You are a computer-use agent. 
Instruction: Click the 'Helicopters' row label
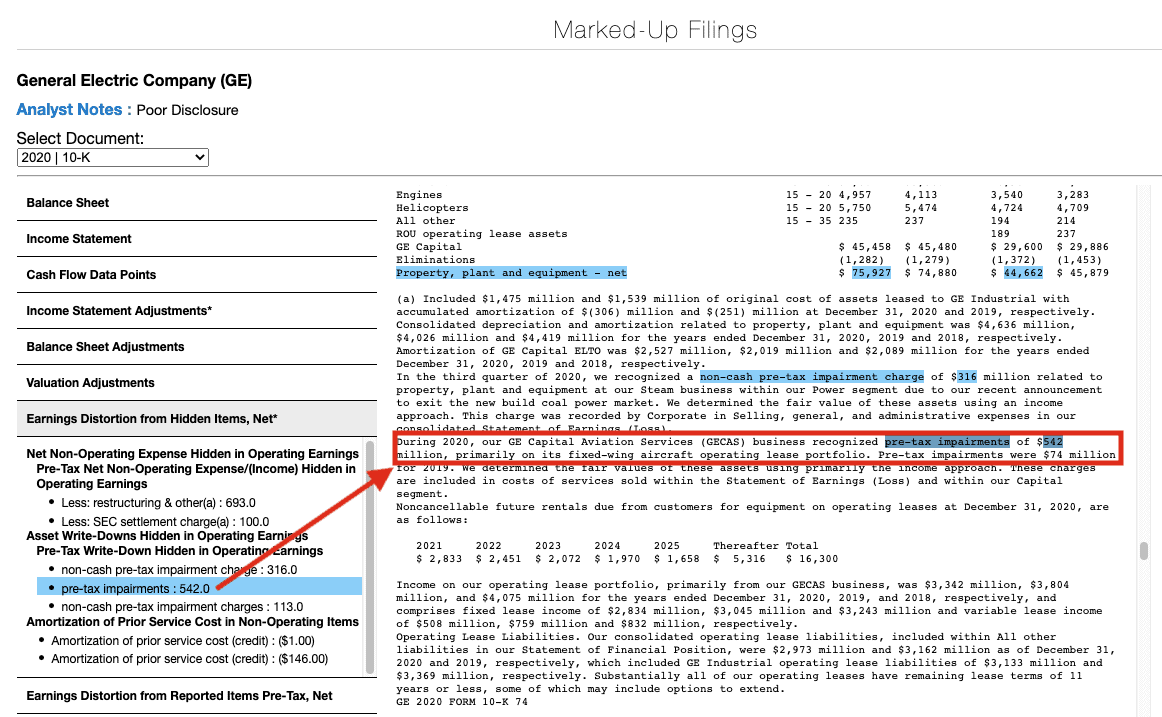coord(432,208)
